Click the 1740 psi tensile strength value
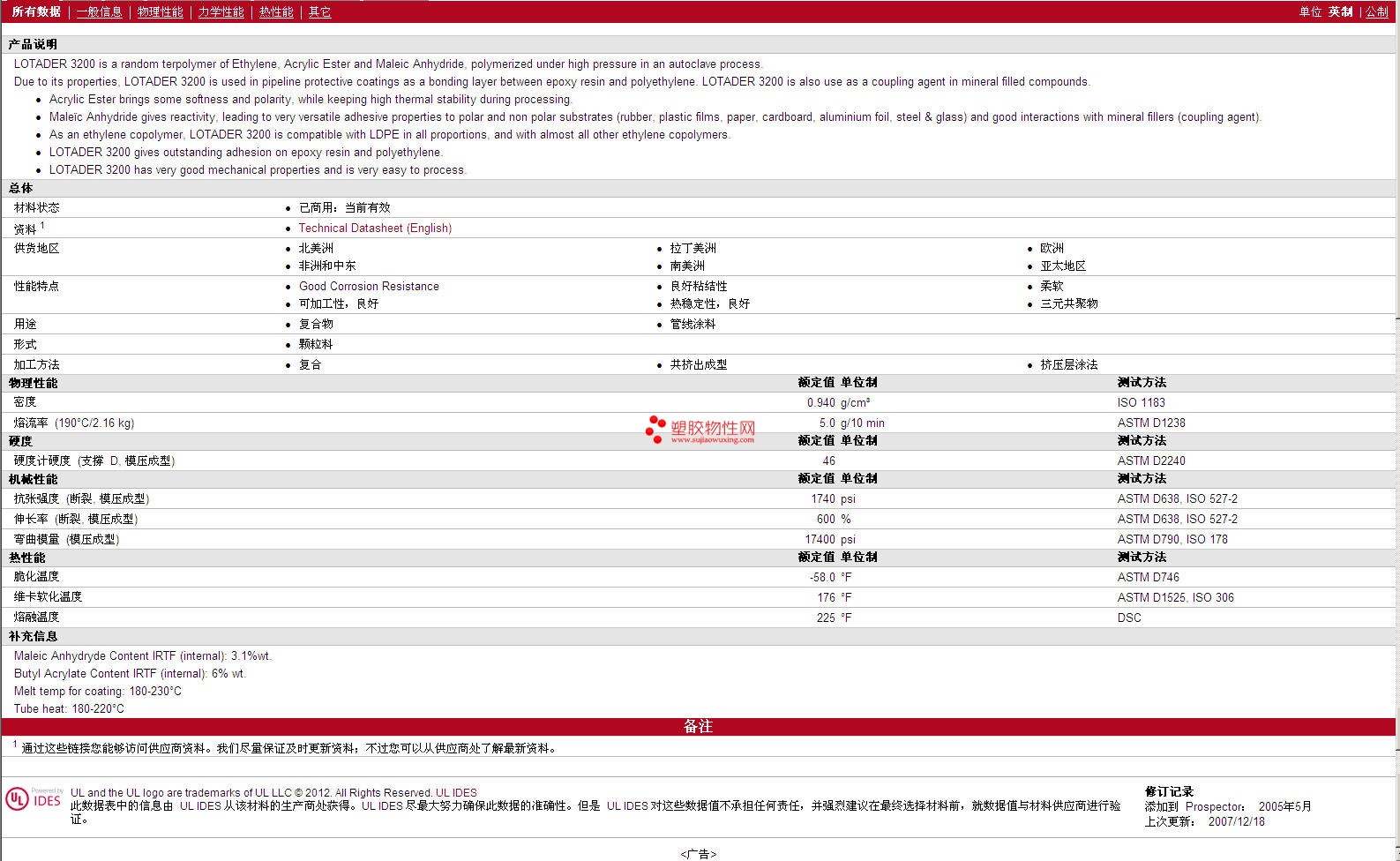The width and height of the screenshot is (1400, 861). coord(833,499)
